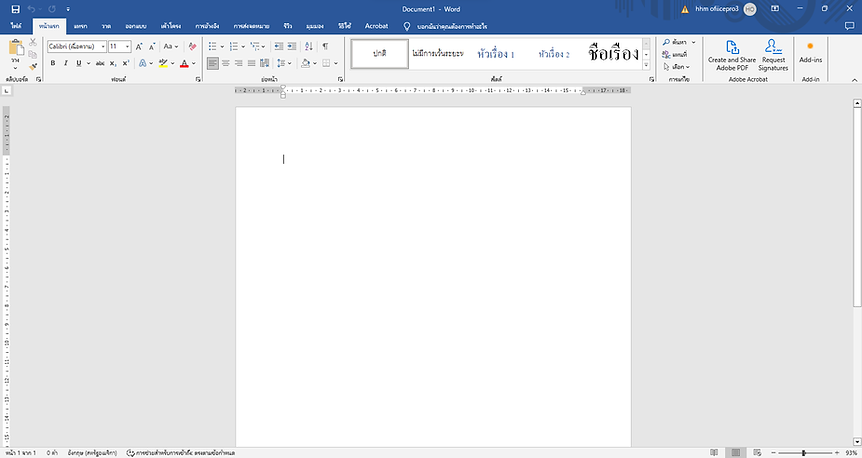Screen dimensions: 862x458
Task: Click Create and Share Adobe PDF
Action: [732, 55]
